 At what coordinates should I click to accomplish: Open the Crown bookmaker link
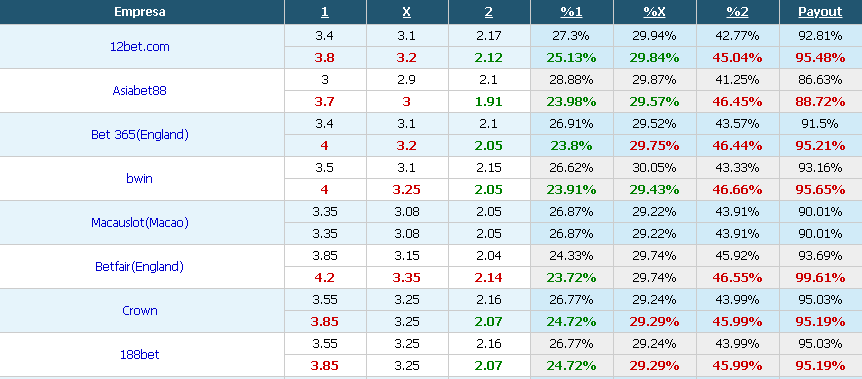(x=140, y=311)
